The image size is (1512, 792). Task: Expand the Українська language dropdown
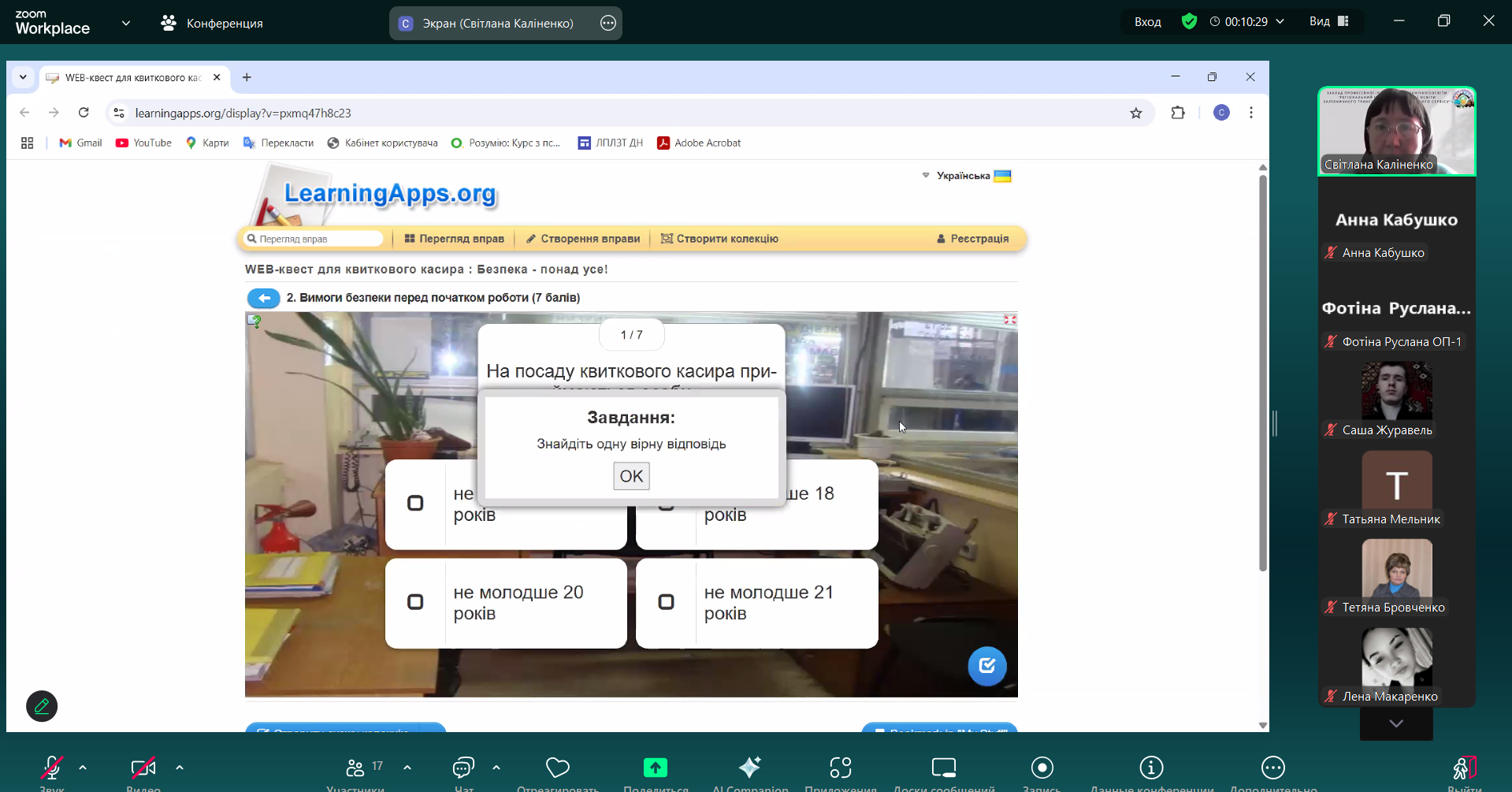pyautogui.click(x=966, y=176)
